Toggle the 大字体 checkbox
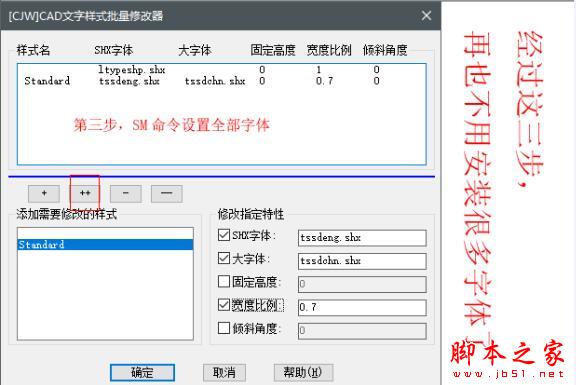The height and width of the screenshot is (385, 576). click(224, 258)
